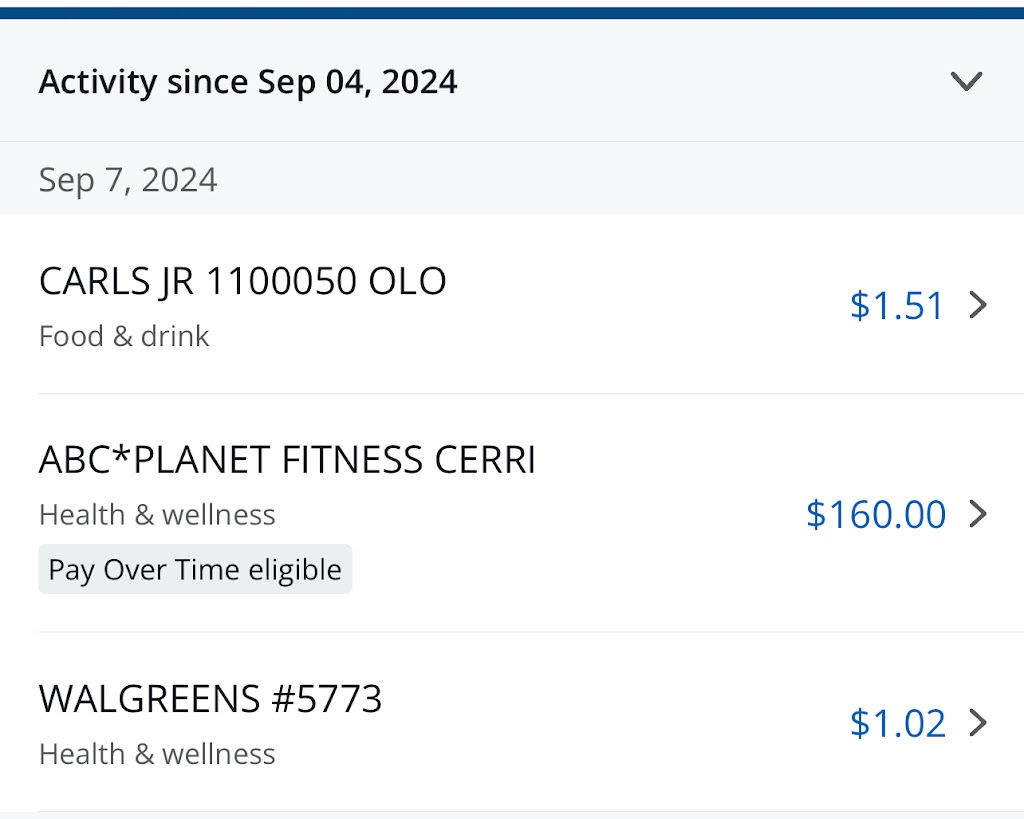The image size is (1024, 819).
Task: Open the ABC*PLANET FITNESS CERRI transaction
Action: click(x=287, y=460)
